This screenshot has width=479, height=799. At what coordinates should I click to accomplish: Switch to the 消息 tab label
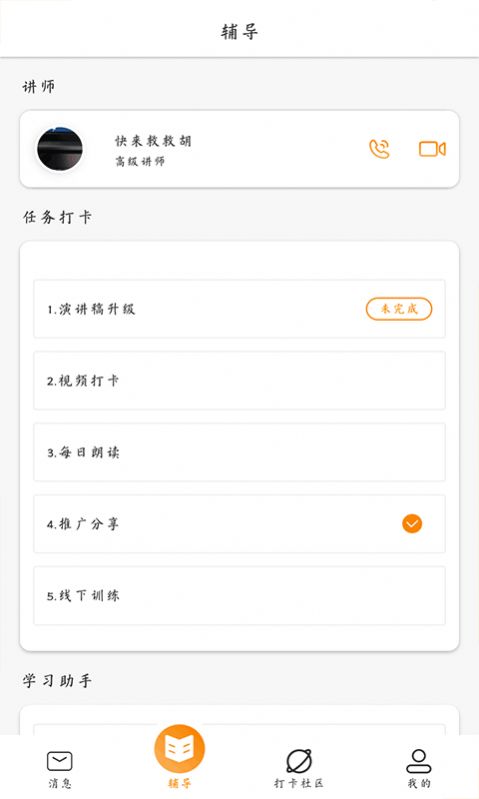pyautogui.click(x=60, y=783)
